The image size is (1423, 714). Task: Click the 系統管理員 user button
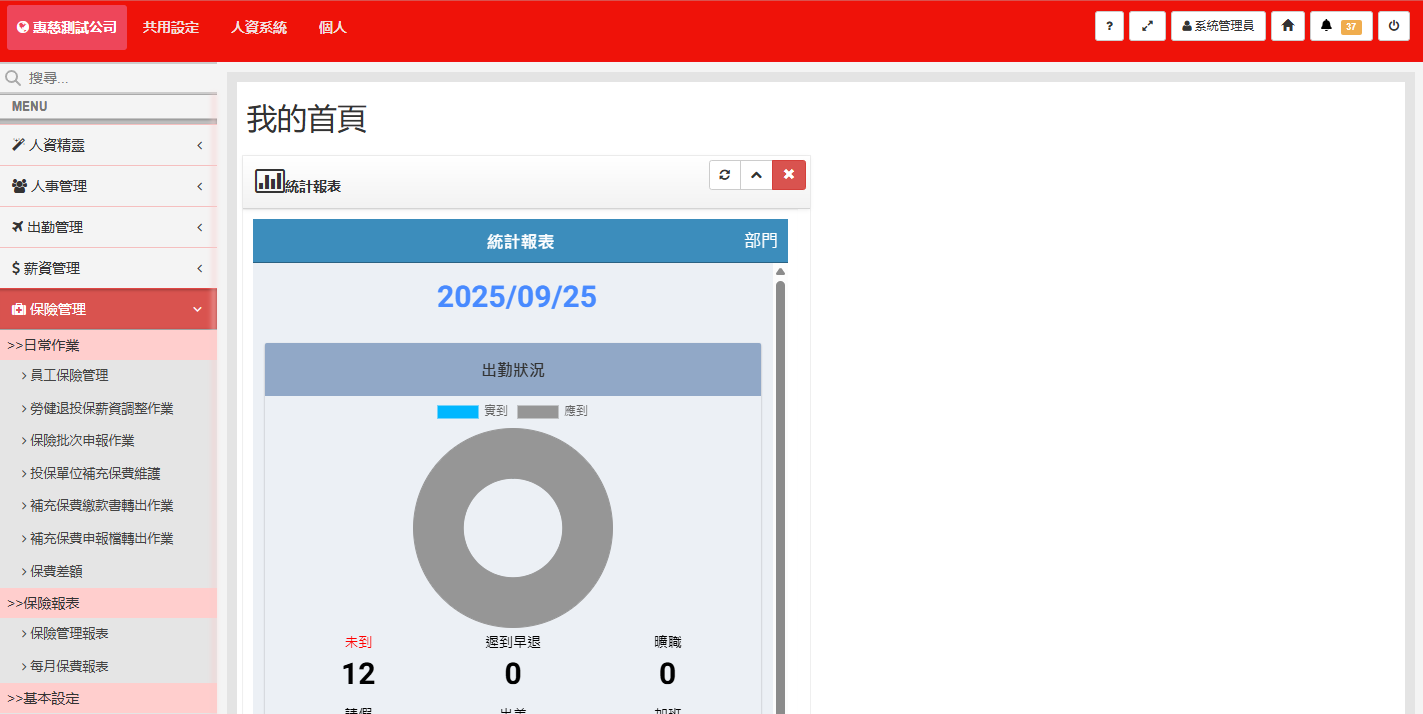[1218, 26]
